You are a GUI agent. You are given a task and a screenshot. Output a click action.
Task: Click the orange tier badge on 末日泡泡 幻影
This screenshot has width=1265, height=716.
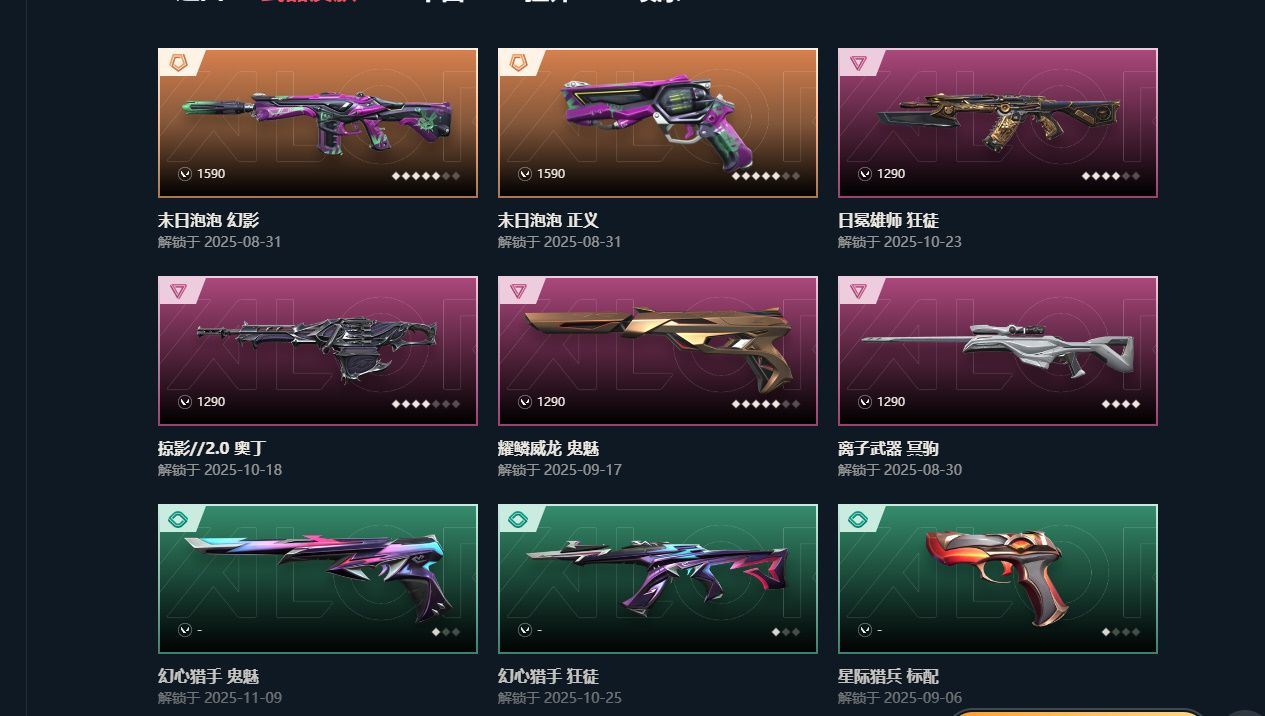178,63
